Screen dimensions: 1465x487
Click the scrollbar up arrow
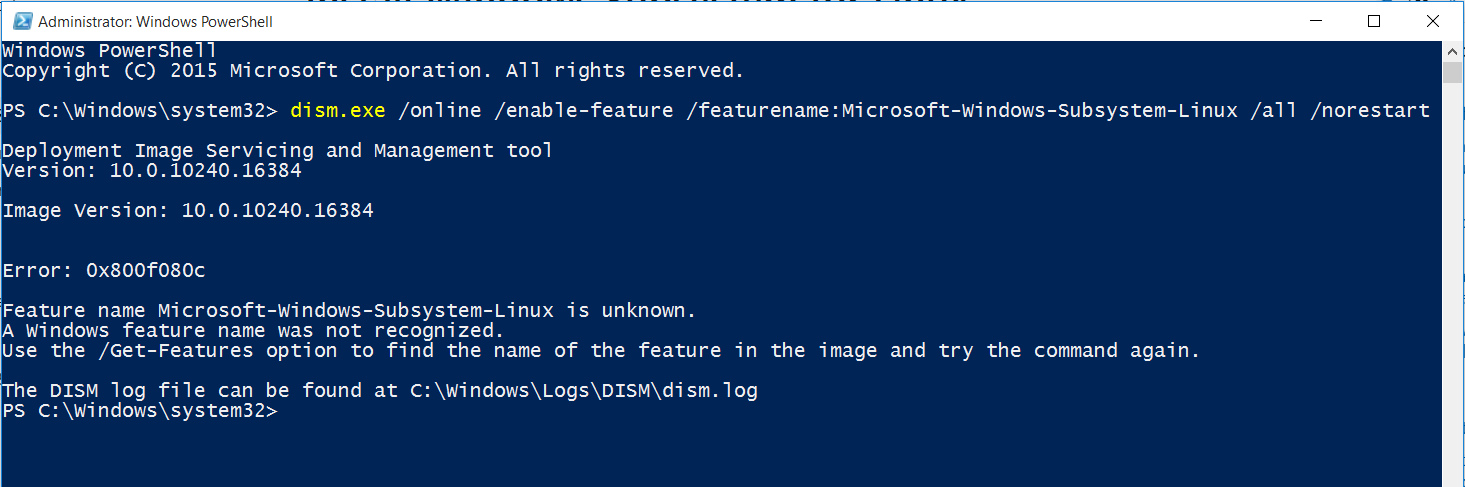1452,51
